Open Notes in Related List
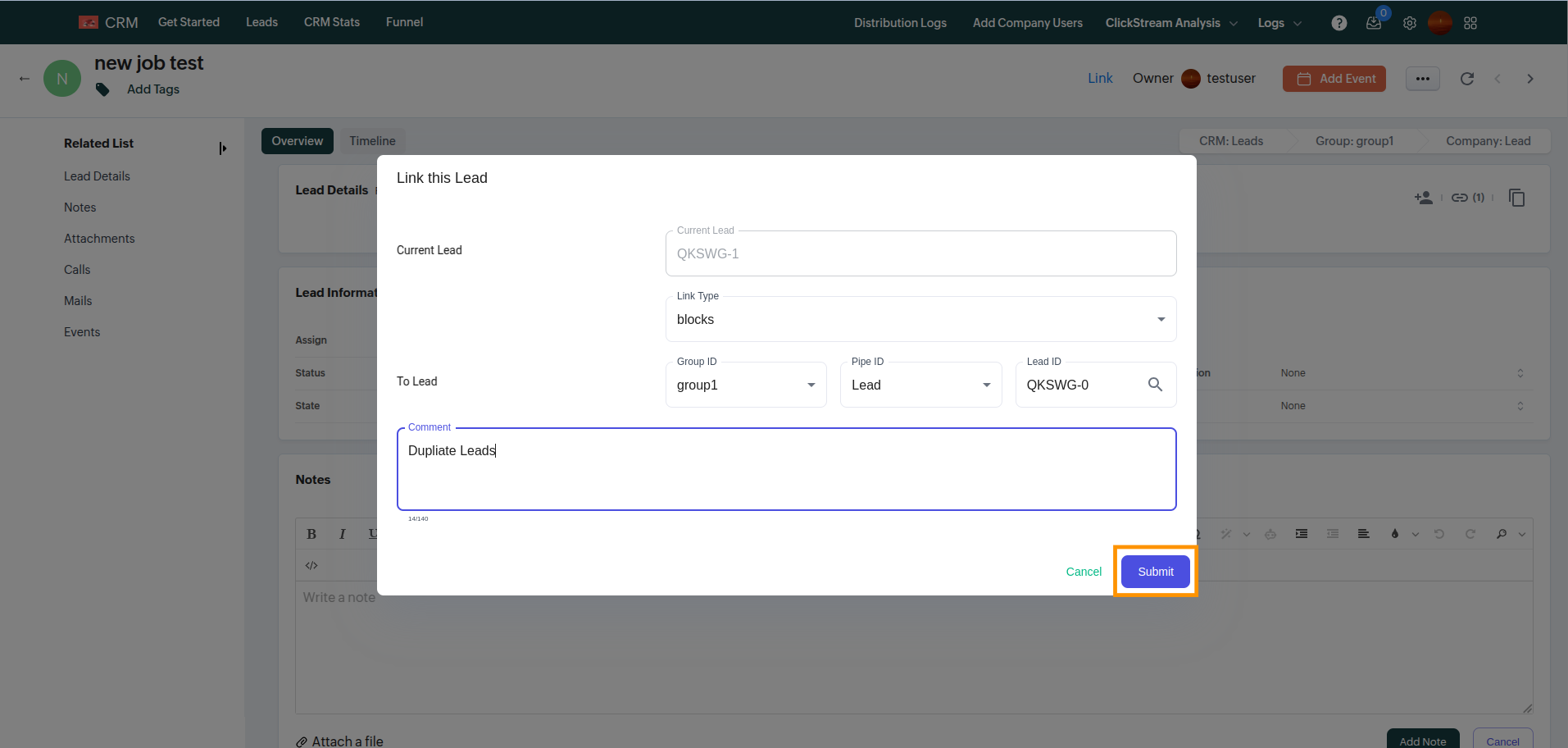 coord(80,208)
